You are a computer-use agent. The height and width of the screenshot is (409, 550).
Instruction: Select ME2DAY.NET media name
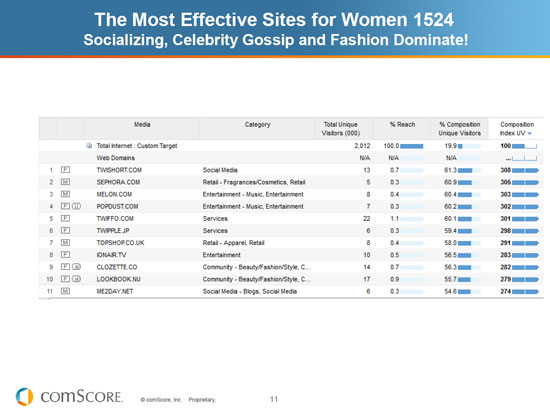pyautogui.click(x=115, y=291)
